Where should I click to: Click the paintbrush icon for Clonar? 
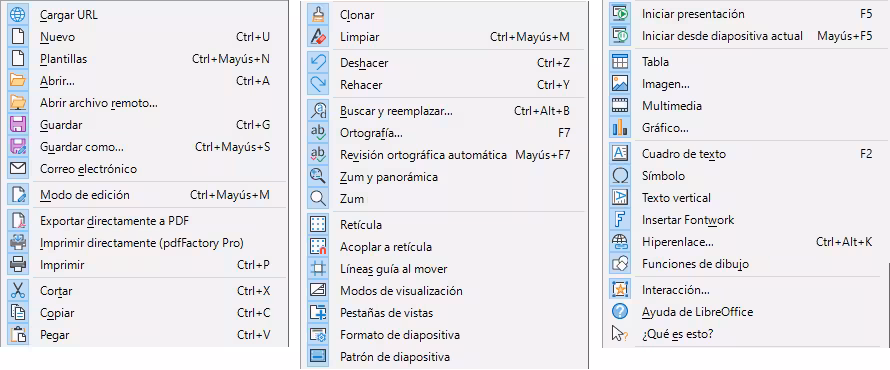318,15
